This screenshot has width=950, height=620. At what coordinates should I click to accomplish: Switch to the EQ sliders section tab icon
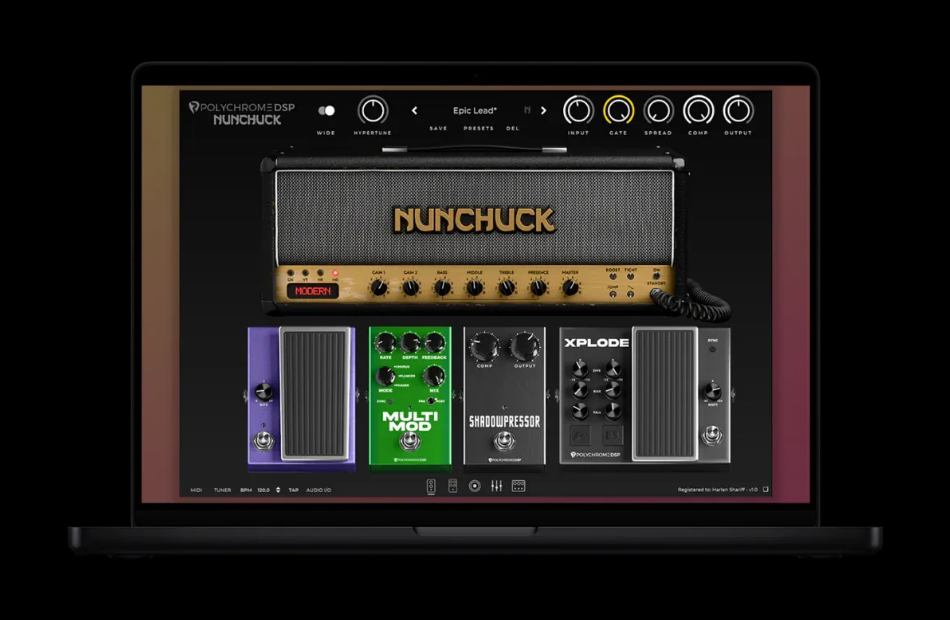496,486
